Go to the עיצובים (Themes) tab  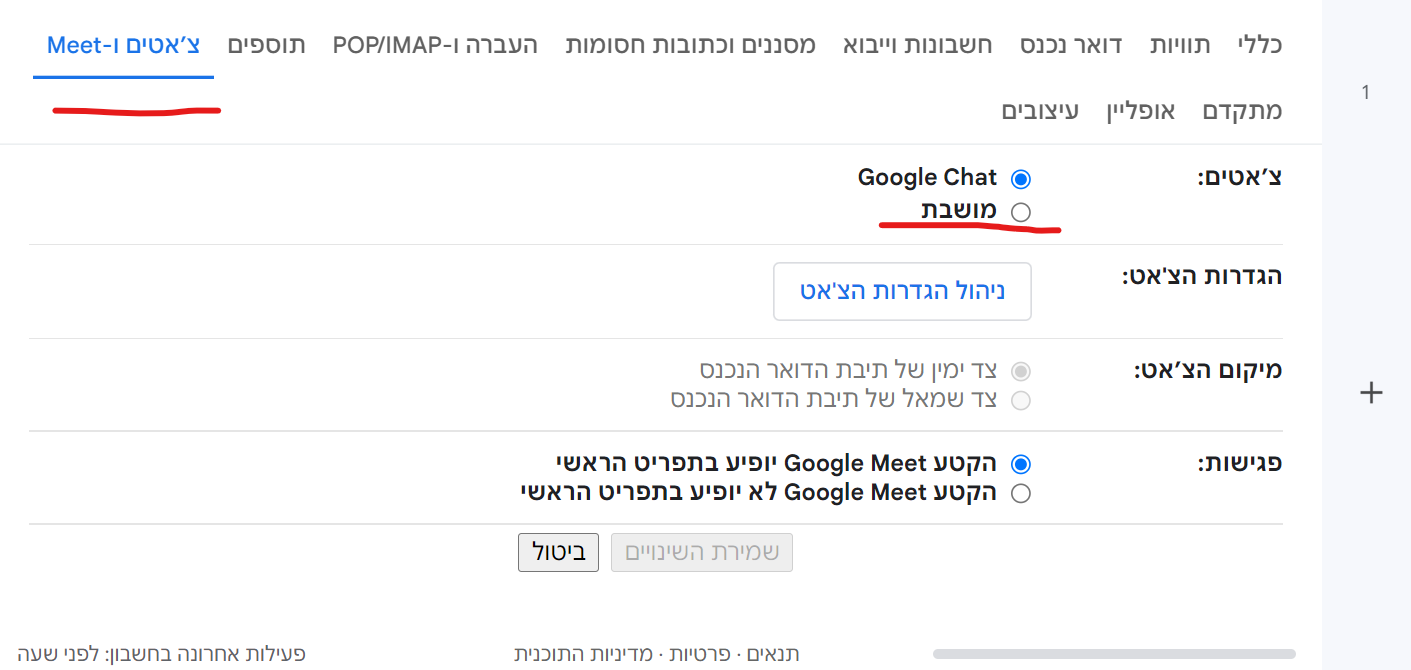1040,110
